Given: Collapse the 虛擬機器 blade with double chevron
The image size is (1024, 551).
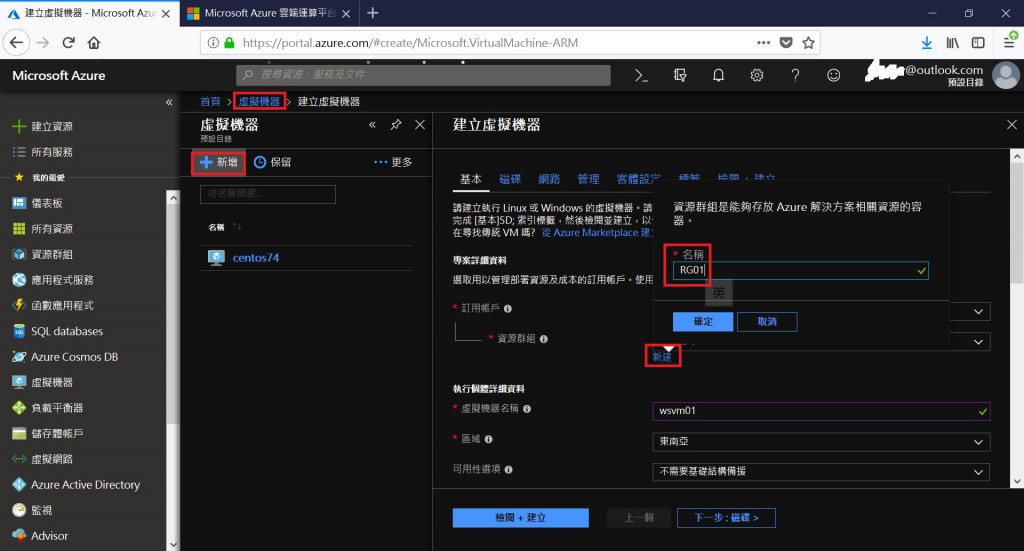Looking at the screenshot, I should [x=372, y=125].
